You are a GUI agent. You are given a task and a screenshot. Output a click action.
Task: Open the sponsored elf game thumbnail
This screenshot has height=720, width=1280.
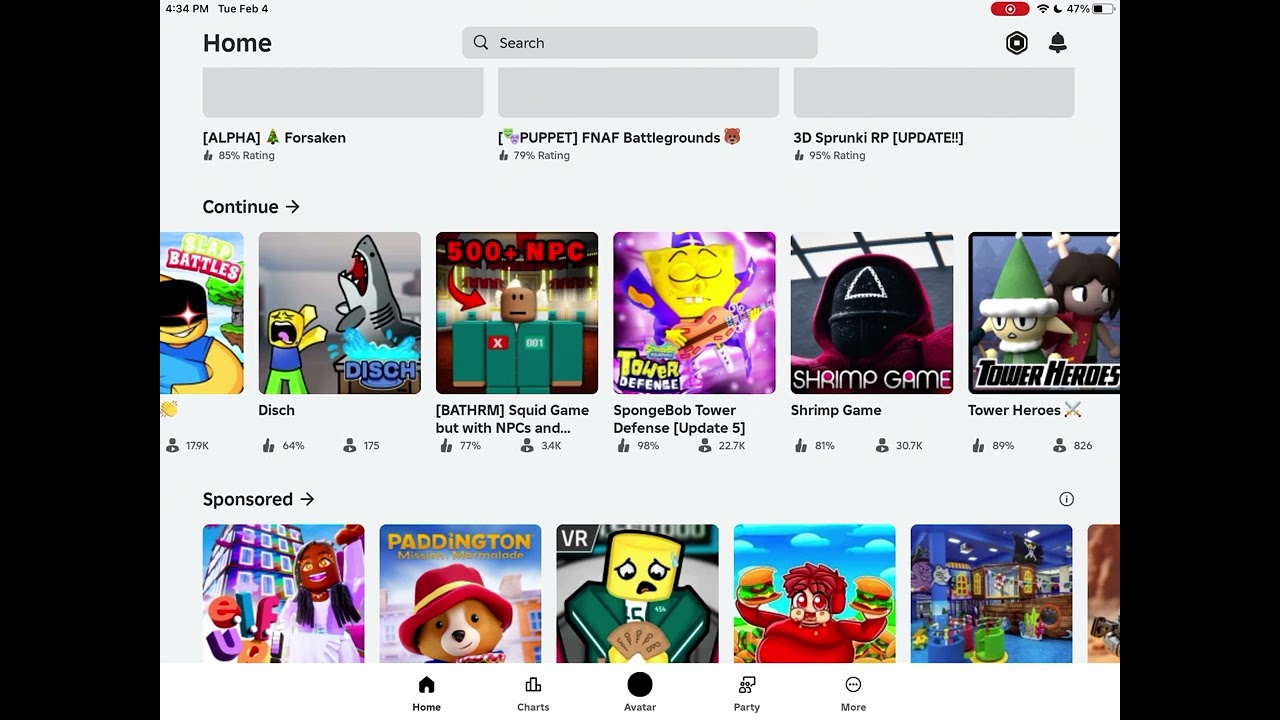[283, 593]
